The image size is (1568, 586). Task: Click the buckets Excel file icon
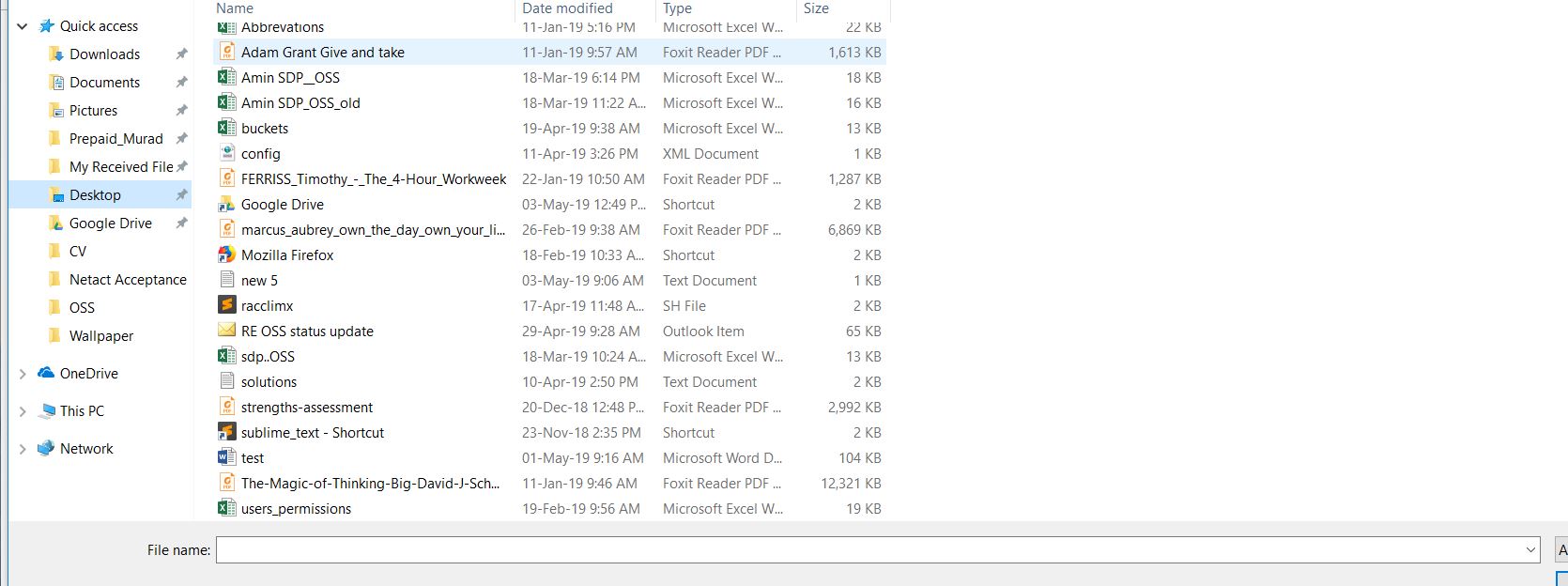coord(226,128)
